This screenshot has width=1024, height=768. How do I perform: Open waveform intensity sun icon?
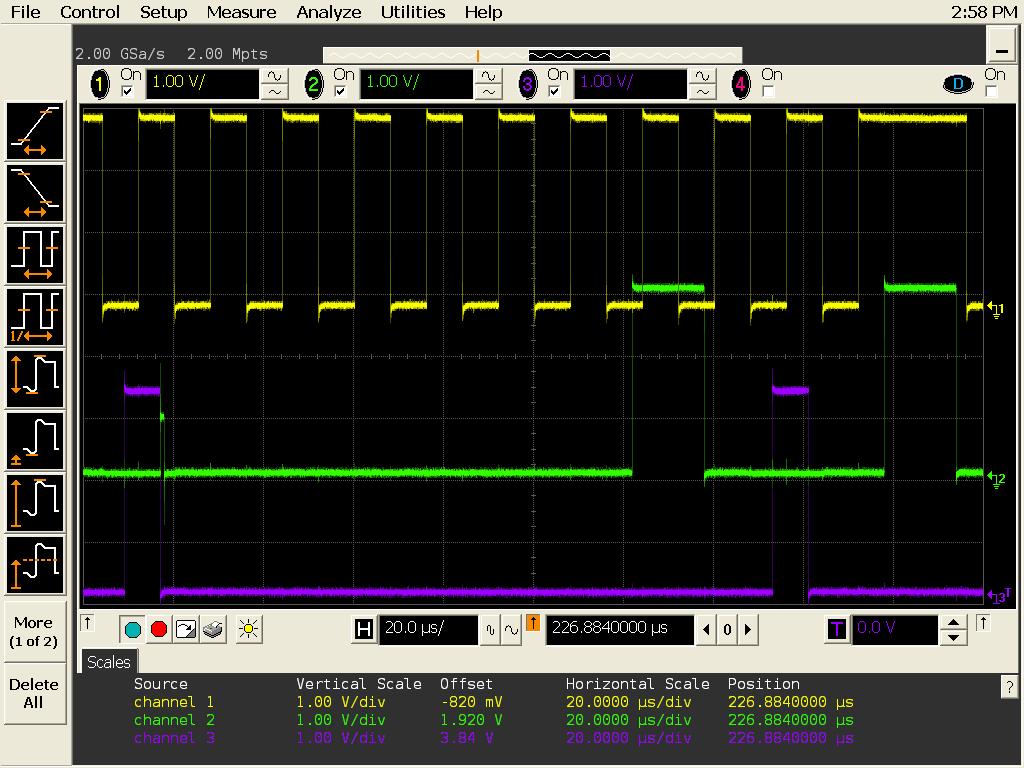pos(248,630)
